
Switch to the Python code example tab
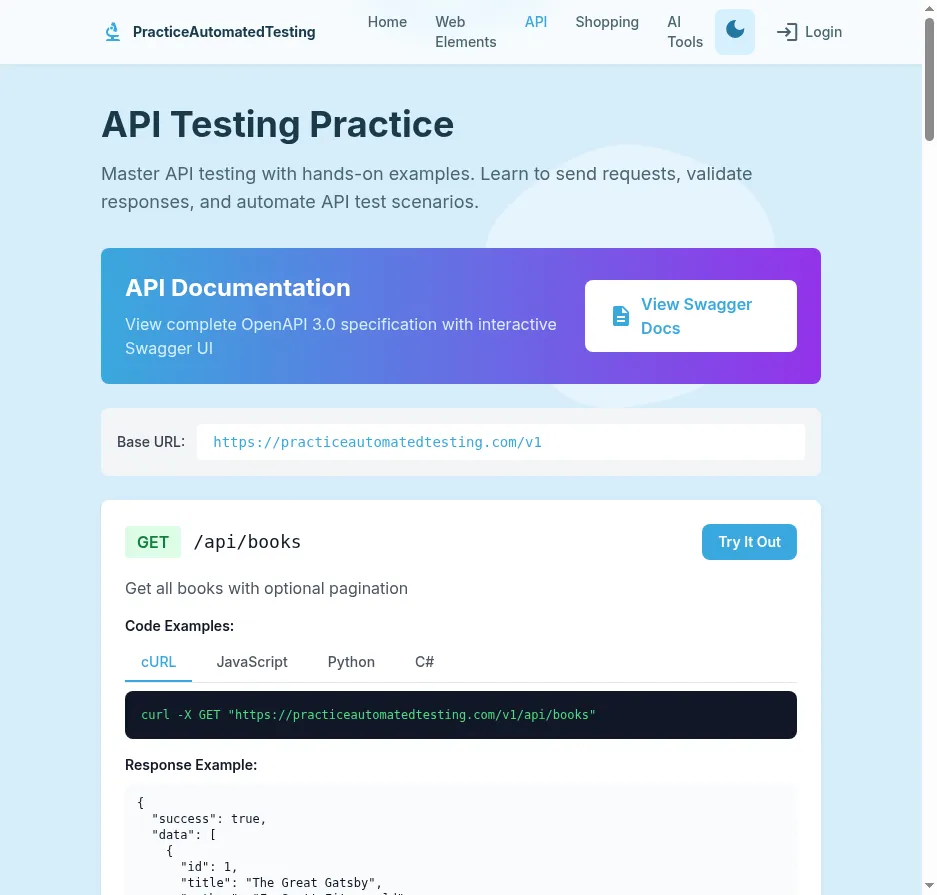(351, 661)
